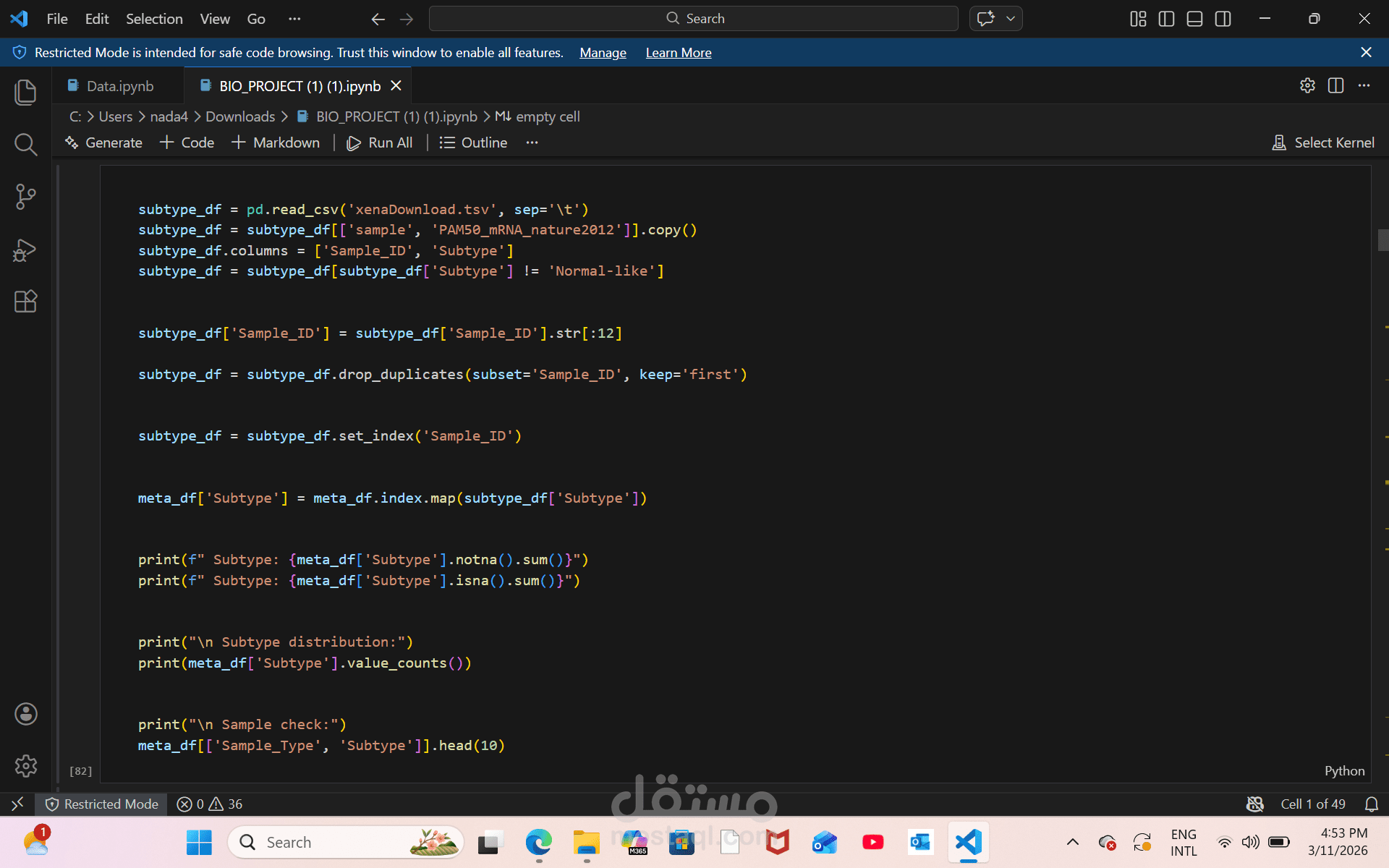This screenshot has width=1389, height=868.
Task: Click the top Search command center field
Action: click(693, 19)
